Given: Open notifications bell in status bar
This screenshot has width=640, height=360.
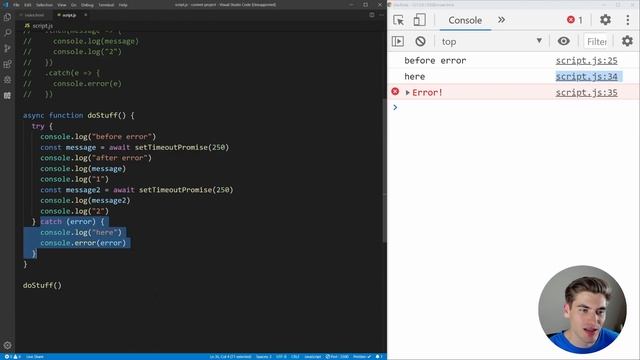Looking at the screenshot, I should click(379, 357).
